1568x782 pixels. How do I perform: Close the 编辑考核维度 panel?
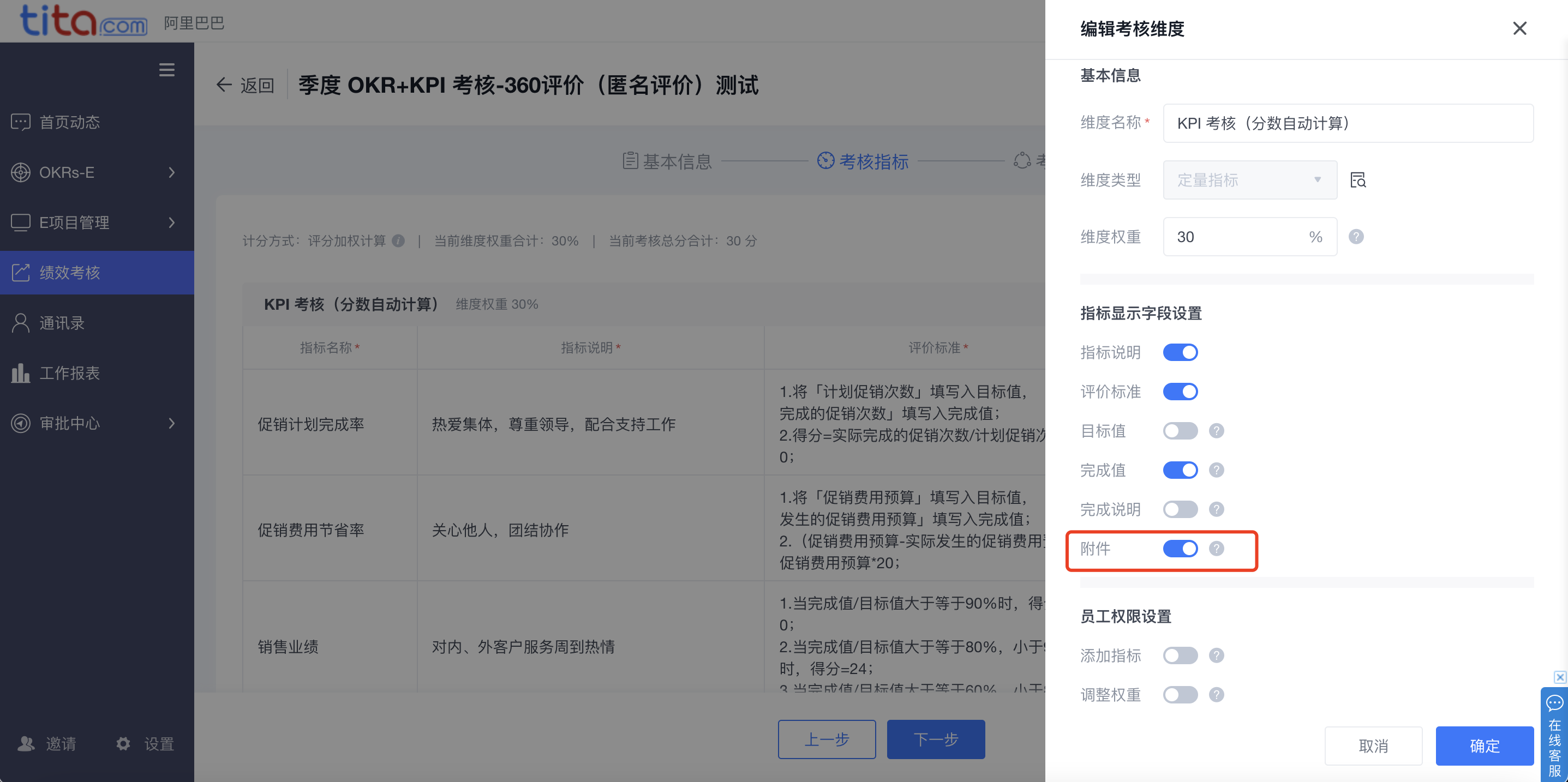tap(1519, 28)
